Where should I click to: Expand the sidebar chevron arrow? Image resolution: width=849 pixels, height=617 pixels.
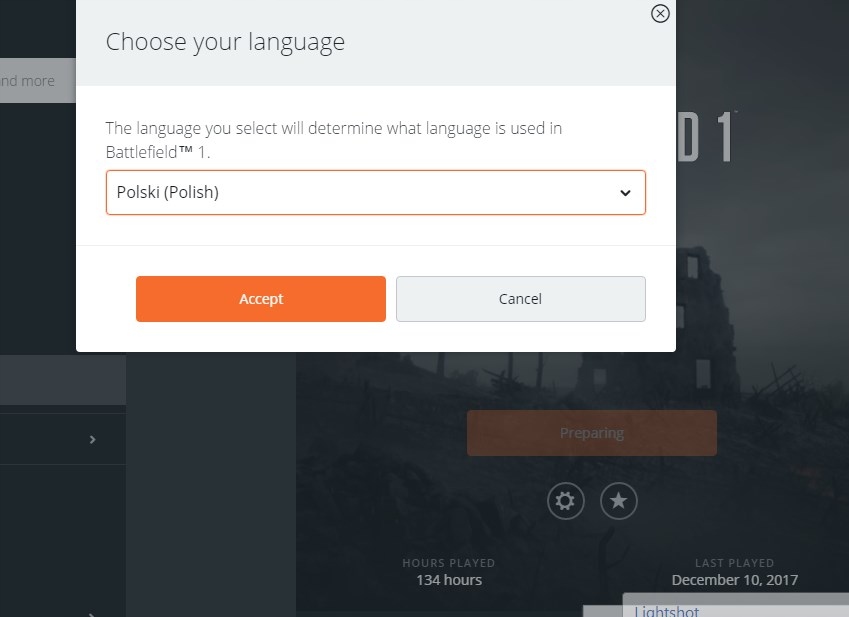pyautogui.click(x=93, y=439)
